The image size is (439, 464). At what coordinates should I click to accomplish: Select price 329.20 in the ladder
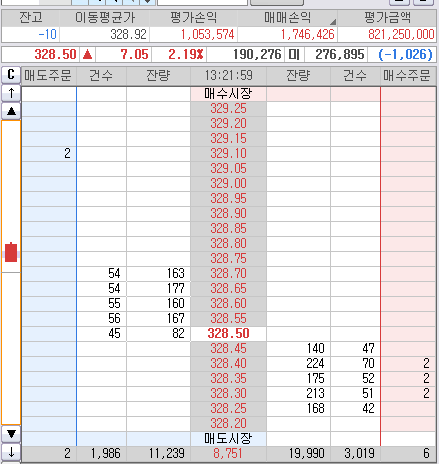click(x=228, y=124)
